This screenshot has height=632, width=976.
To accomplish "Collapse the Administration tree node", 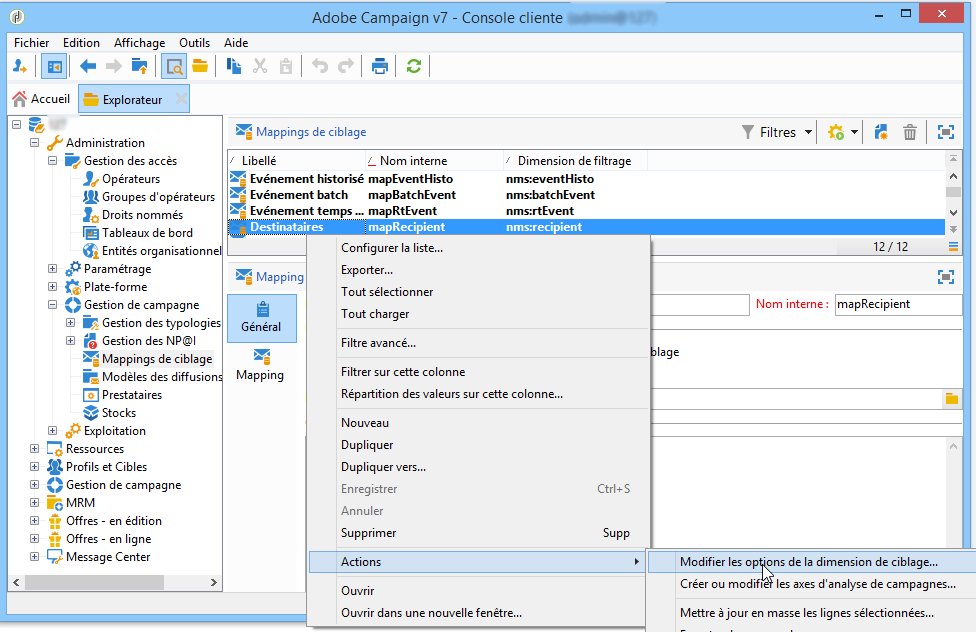I will (35, 143).
